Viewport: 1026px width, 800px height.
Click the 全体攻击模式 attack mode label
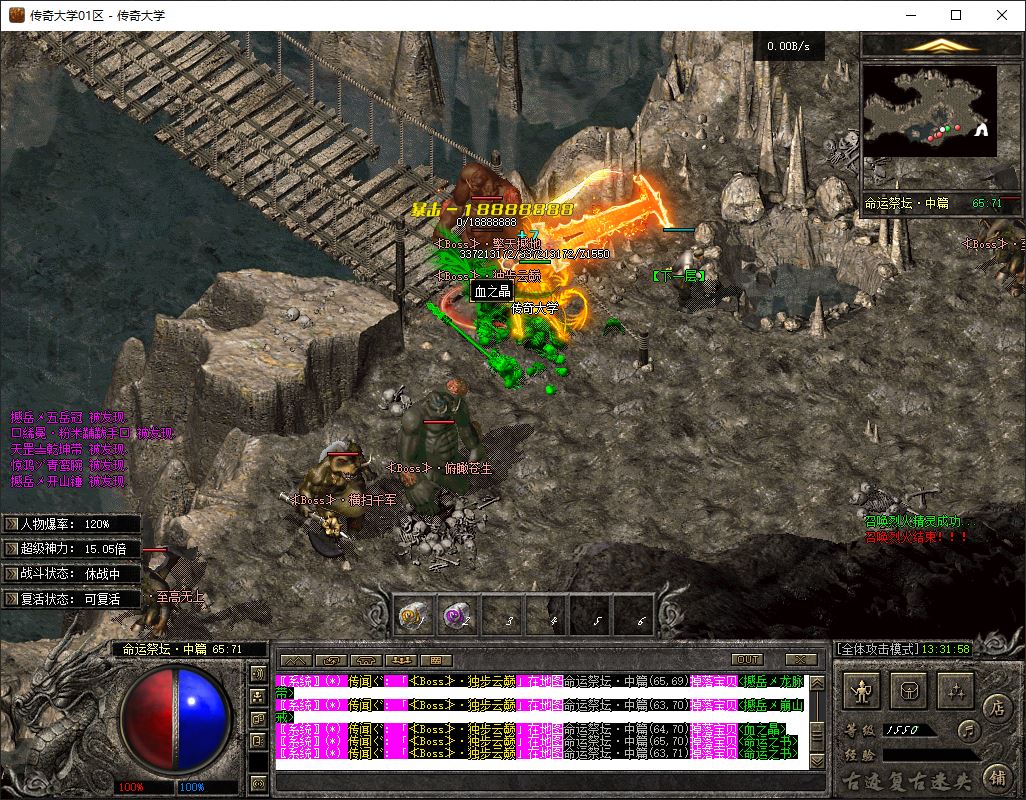[879, 650]
